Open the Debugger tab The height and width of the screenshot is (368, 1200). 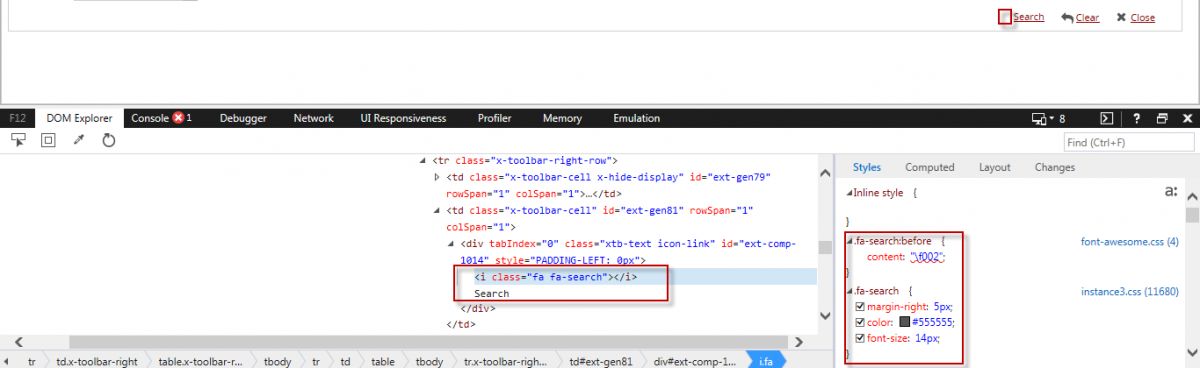click(x=243, y=118)
